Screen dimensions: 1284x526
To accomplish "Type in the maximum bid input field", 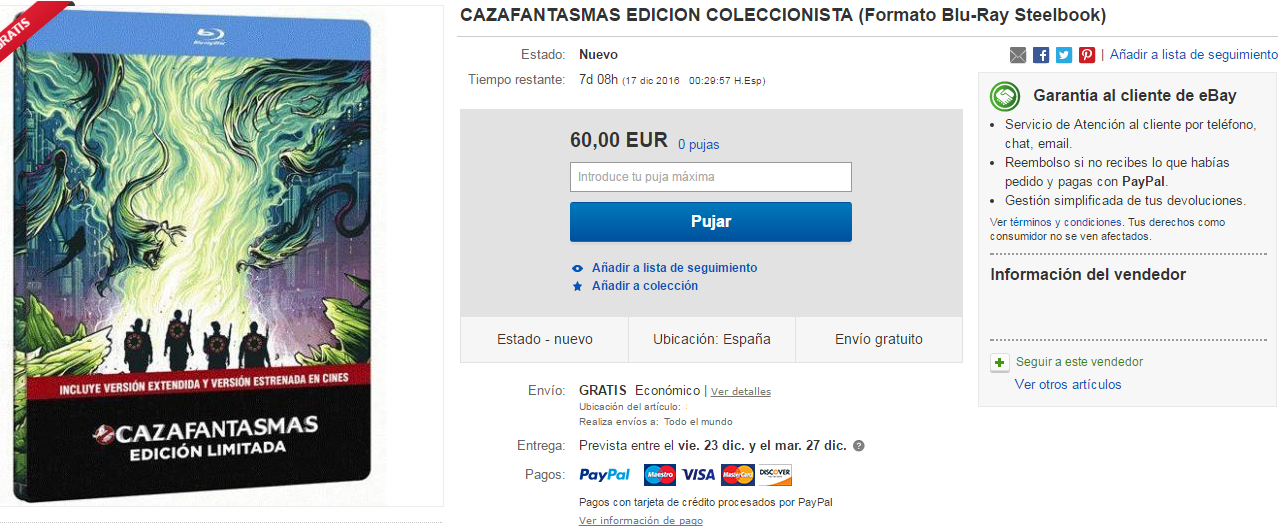I will 710,177.
